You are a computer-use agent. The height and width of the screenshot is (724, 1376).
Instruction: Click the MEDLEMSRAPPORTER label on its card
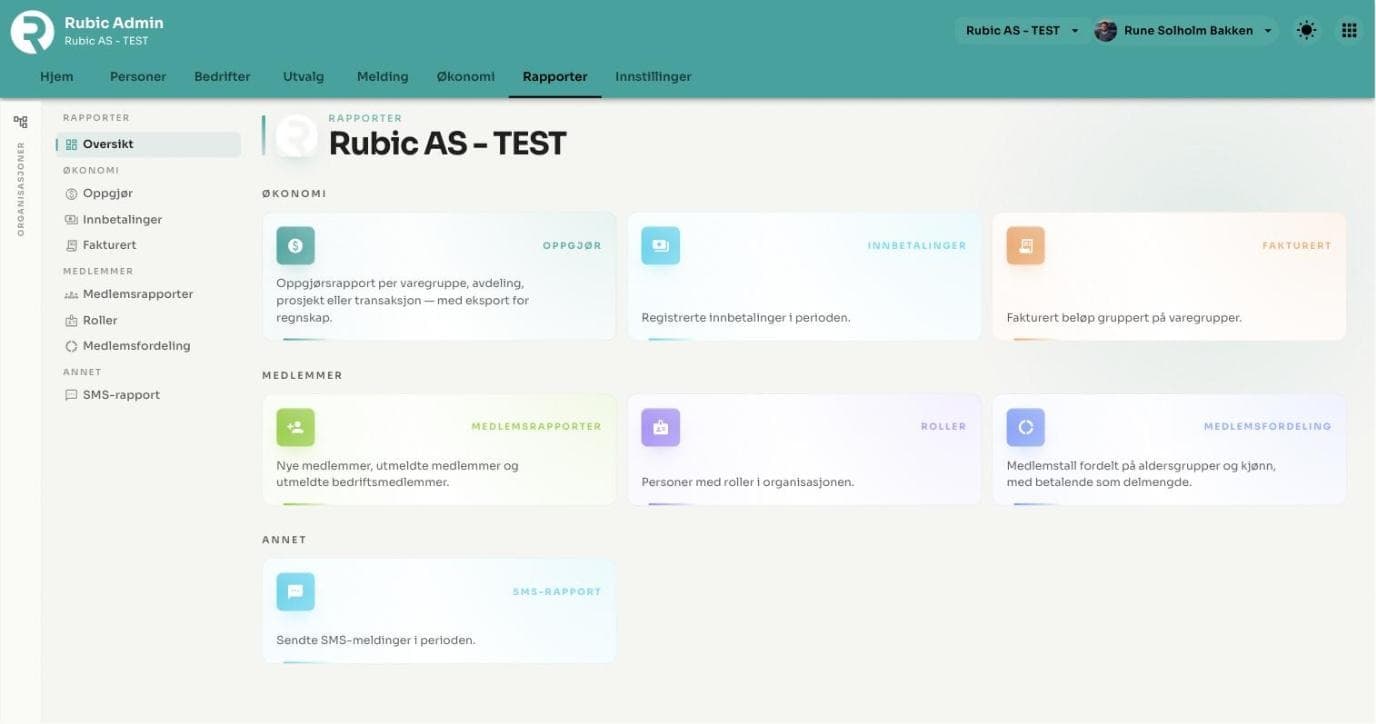[536, 427]
